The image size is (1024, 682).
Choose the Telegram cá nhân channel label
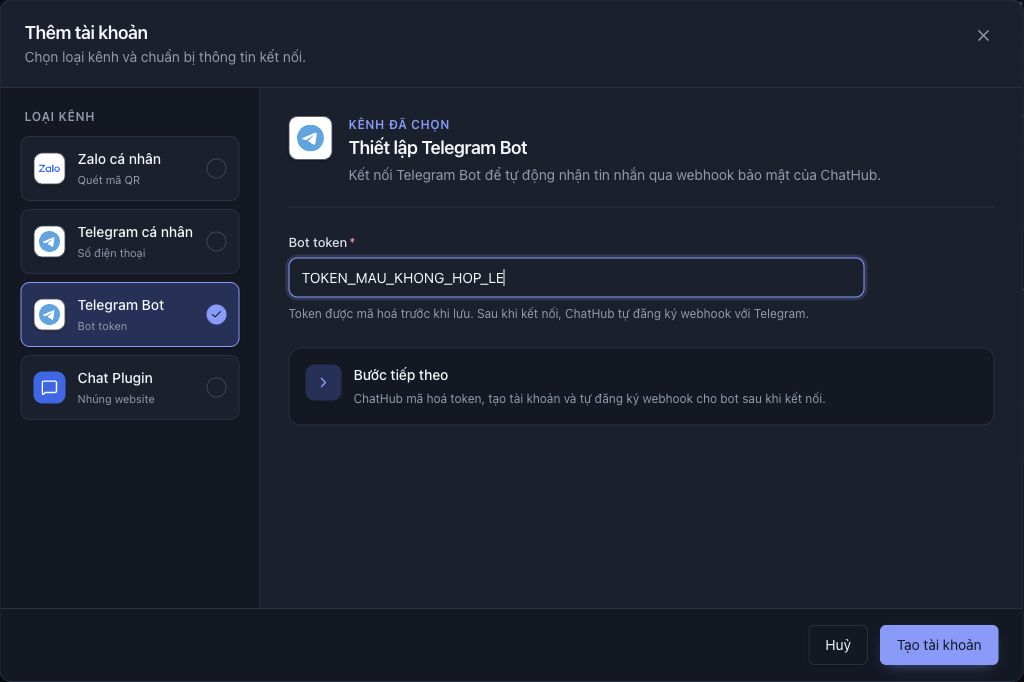click(x=135, y=233)
